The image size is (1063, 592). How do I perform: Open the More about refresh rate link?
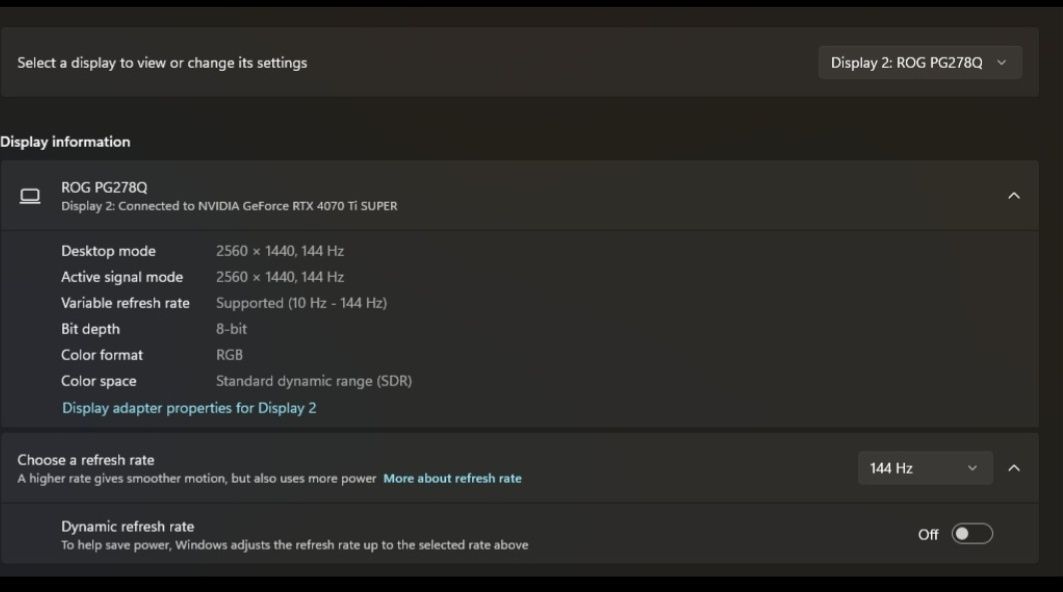[x=452, y=478]
